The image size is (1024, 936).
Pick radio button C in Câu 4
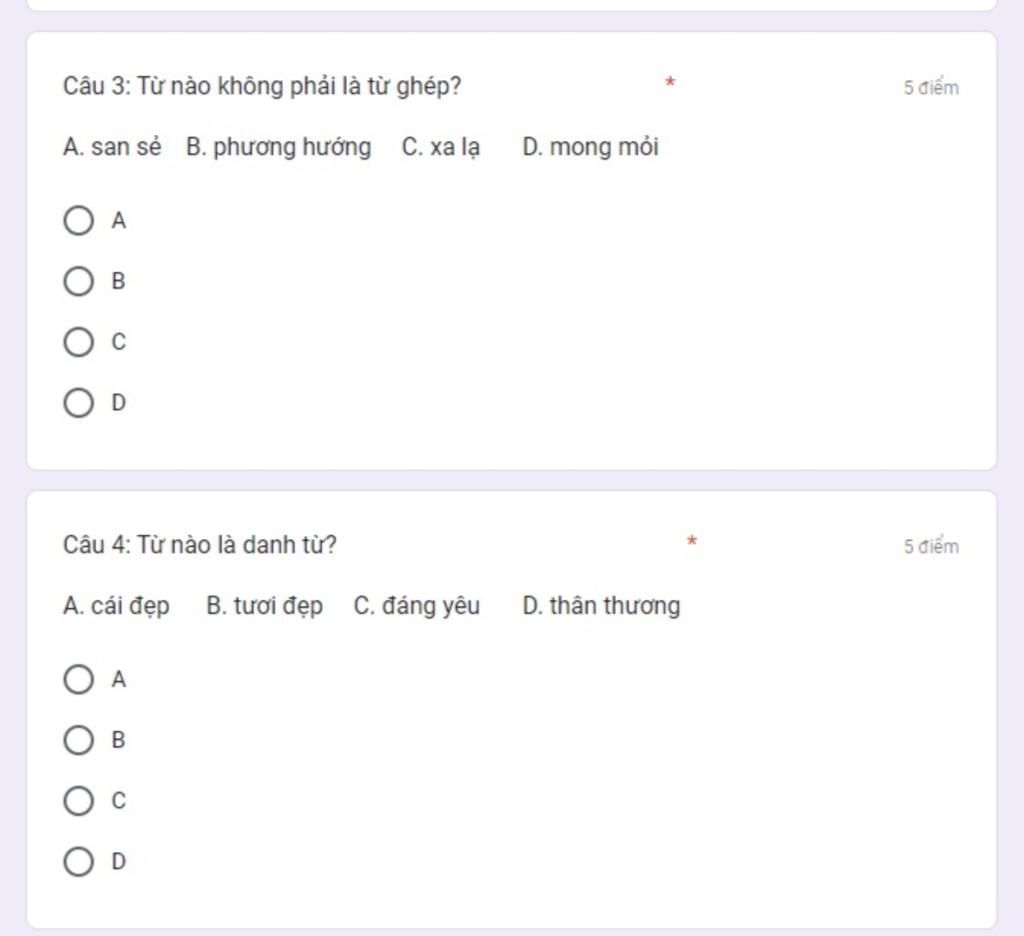click(78, 801)
